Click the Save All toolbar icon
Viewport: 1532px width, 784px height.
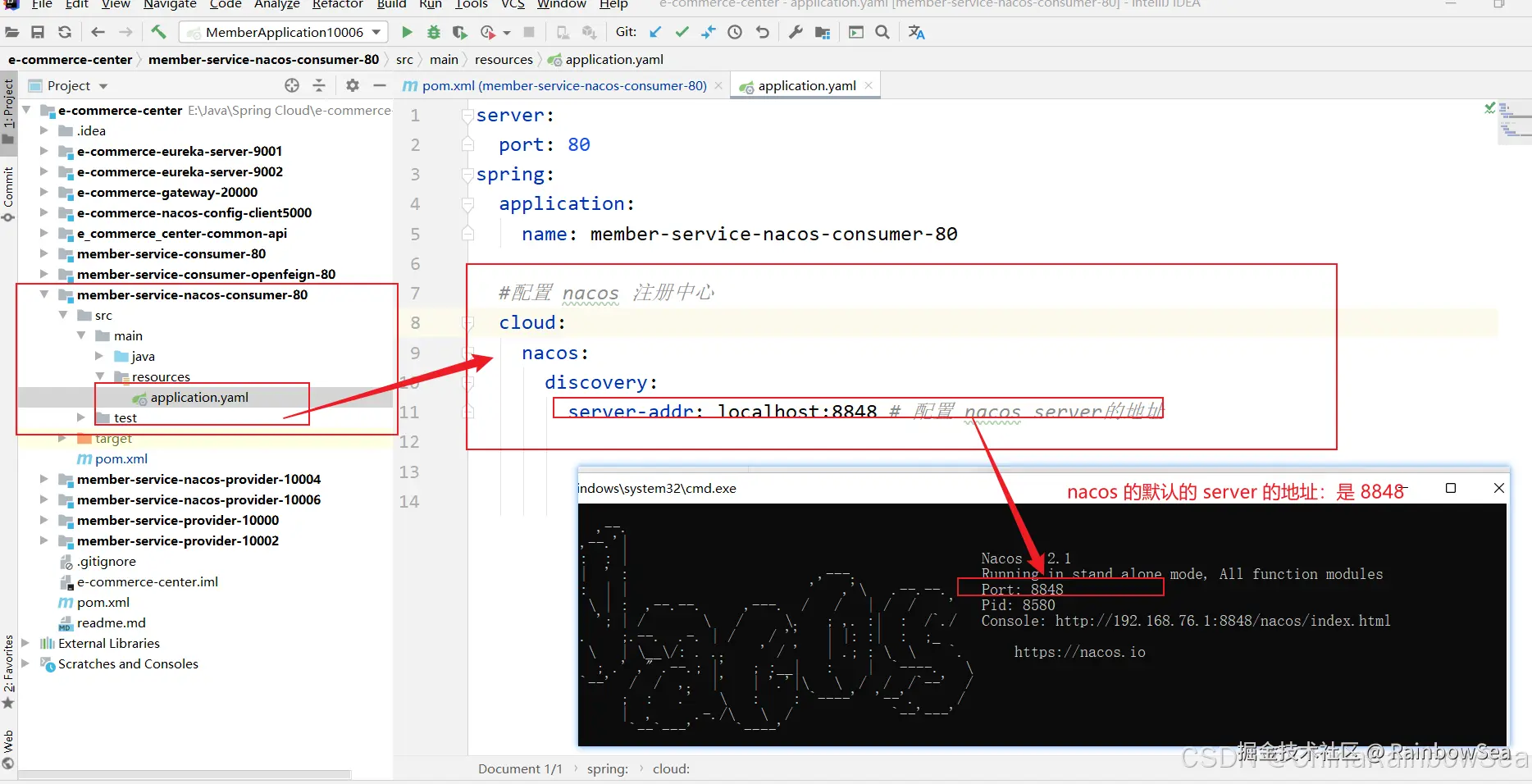click(38, 32)
